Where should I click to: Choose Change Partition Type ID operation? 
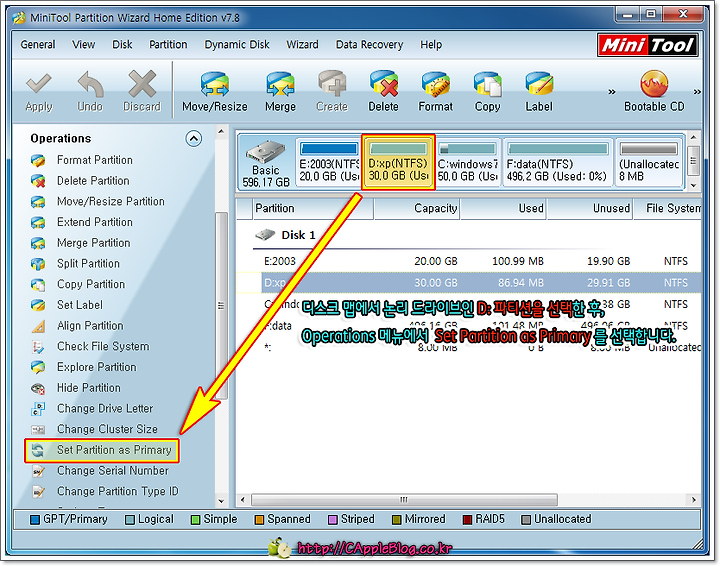(118, 491)
